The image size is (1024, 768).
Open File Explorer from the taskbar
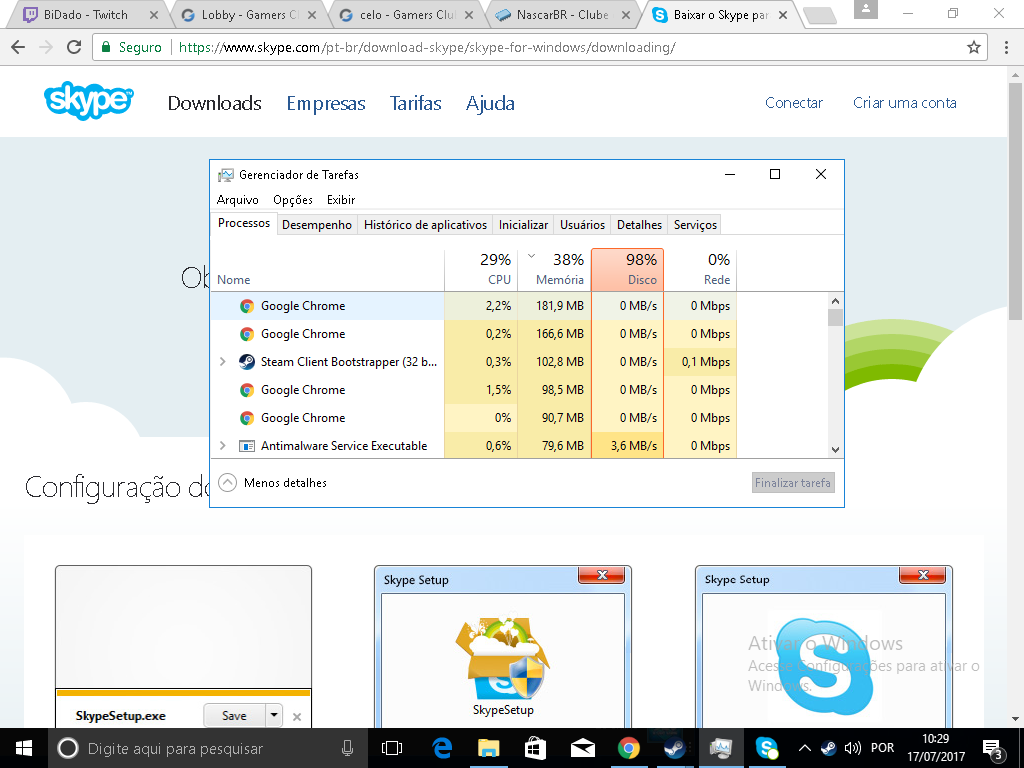(488, 748)
